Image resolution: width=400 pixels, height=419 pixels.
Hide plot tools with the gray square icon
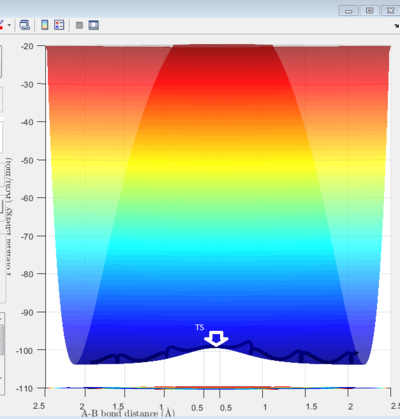tap(79, 25)
